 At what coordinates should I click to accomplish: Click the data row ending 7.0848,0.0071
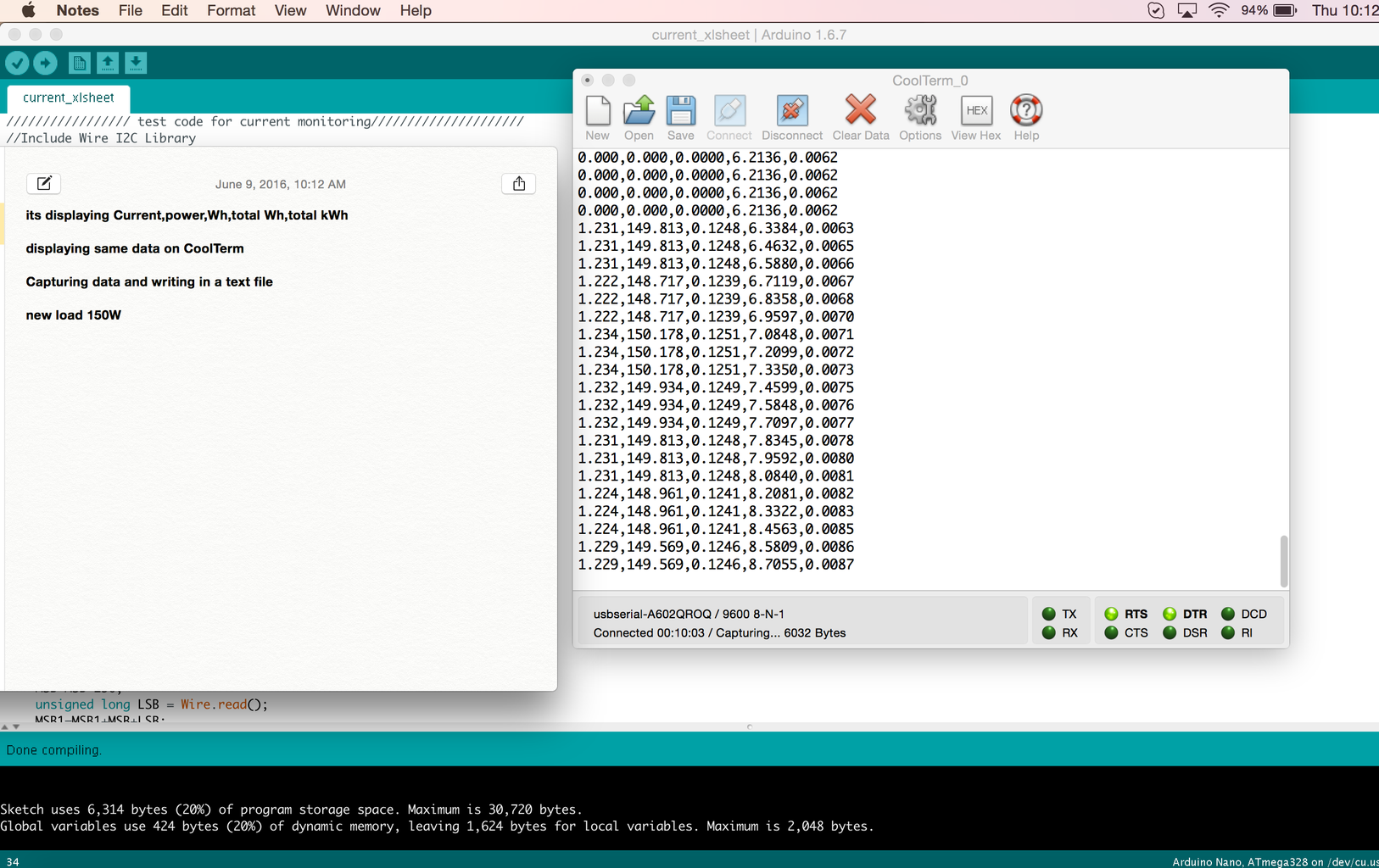(x=716, y=335)
